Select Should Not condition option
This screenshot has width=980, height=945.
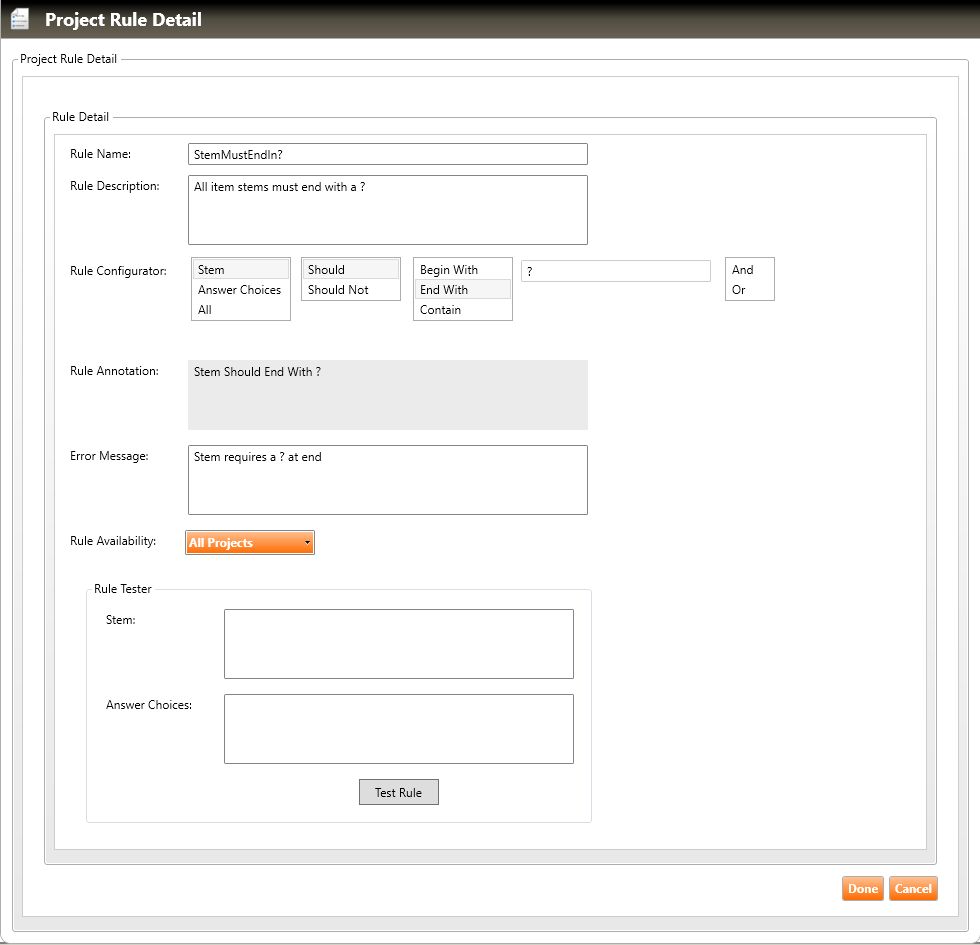[350, 290]
